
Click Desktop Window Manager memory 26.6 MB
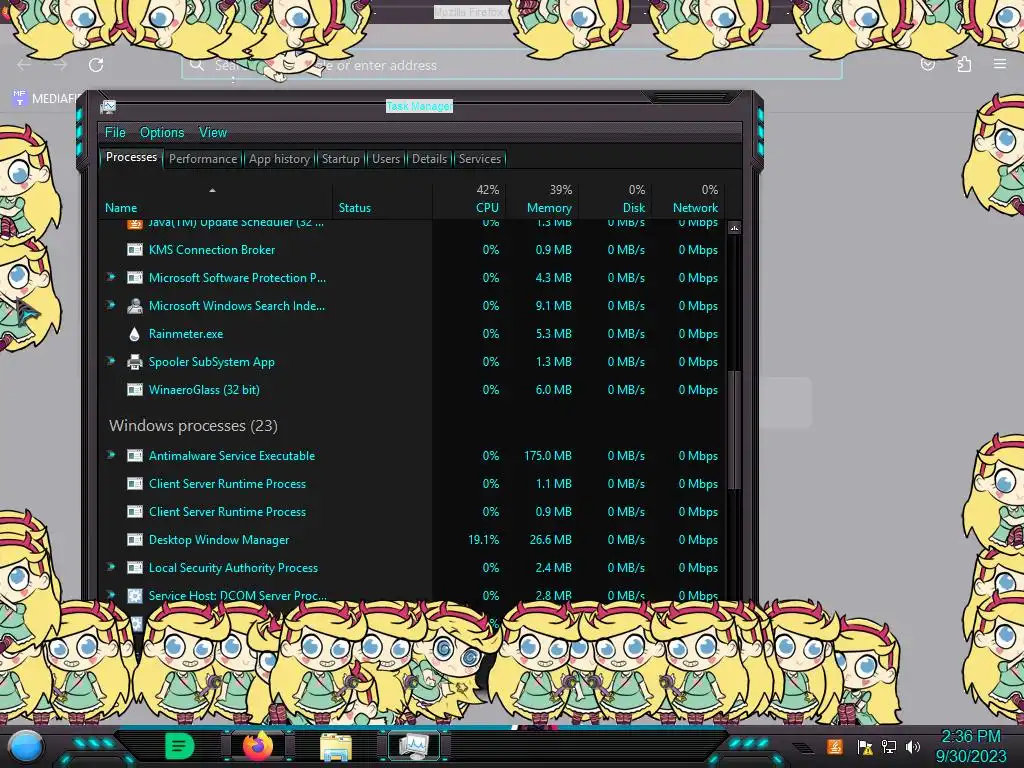[x=551, y=540]
